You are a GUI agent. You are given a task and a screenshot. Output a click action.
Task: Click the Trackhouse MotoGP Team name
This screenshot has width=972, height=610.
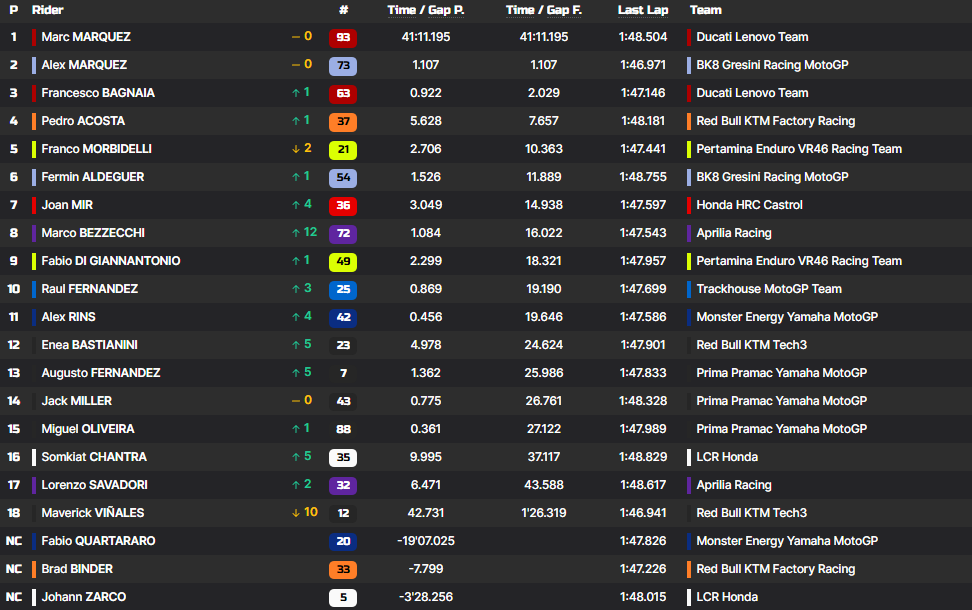(x=768, y=289)
